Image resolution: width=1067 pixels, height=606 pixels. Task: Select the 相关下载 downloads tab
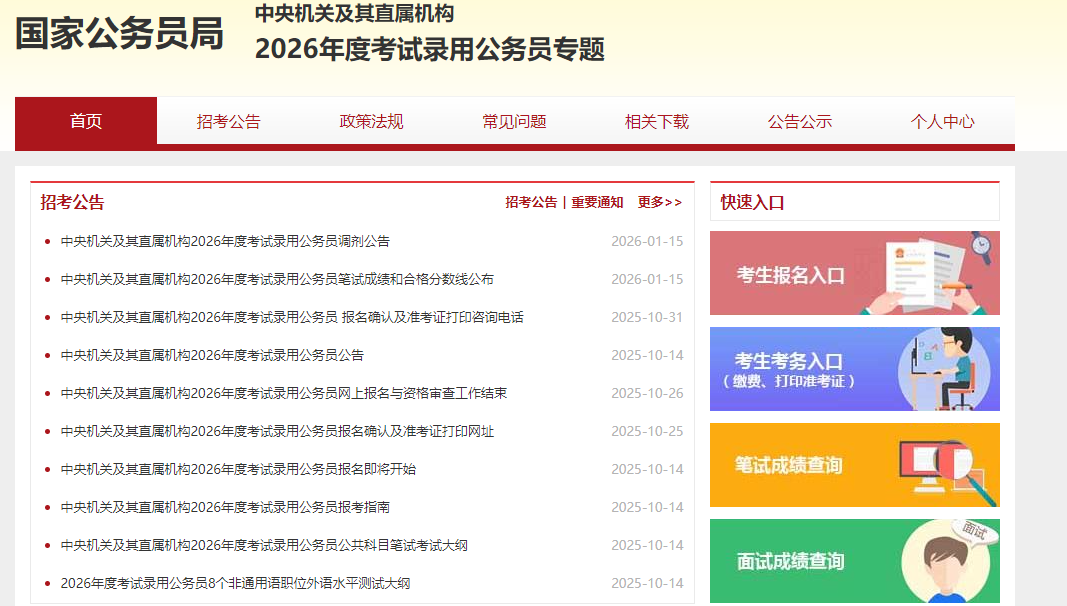(x=657, y=121)
